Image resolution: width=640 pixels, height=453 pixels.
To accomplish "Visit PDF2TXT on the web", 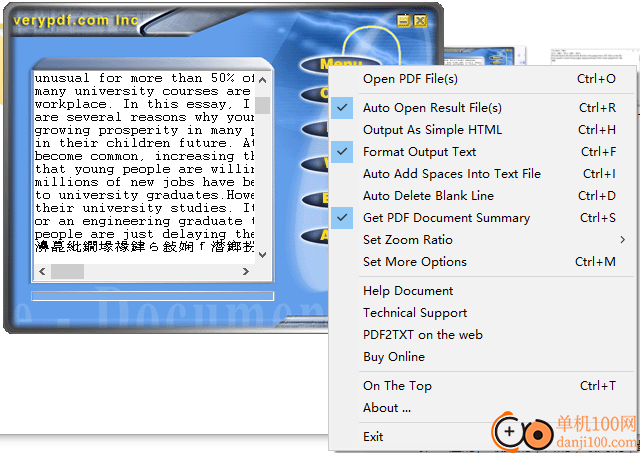I will coord(482,335).
